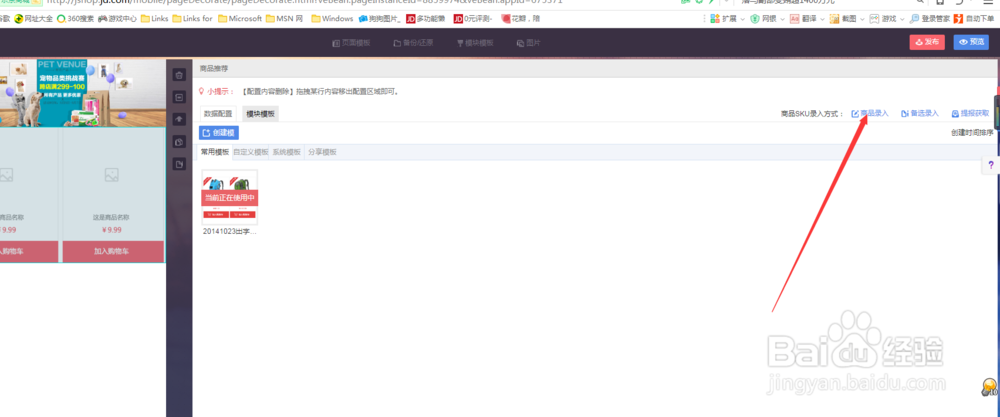Open 图片 in the top toolbar

tap(529, 43)
